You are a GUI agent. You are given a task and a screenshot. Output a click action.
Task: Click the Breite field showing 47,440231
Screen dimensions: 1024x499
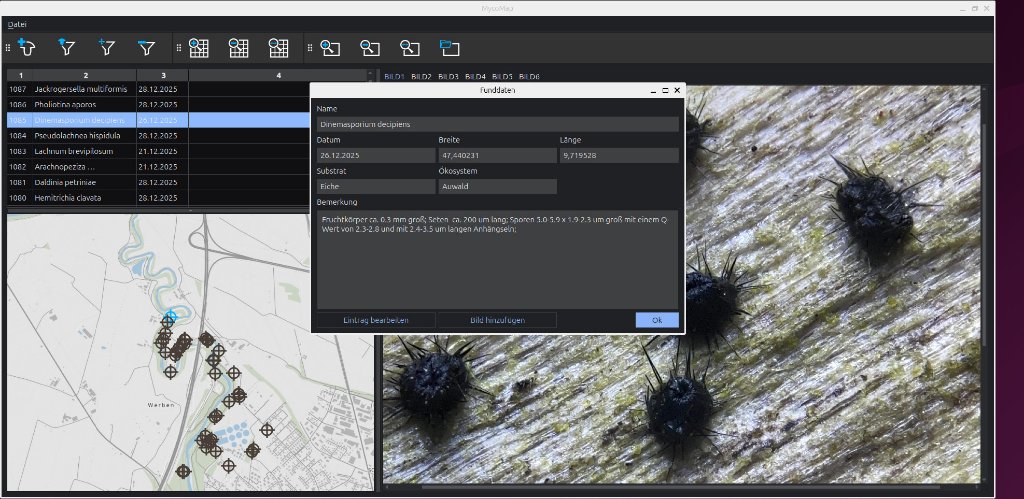click(496, 156)
